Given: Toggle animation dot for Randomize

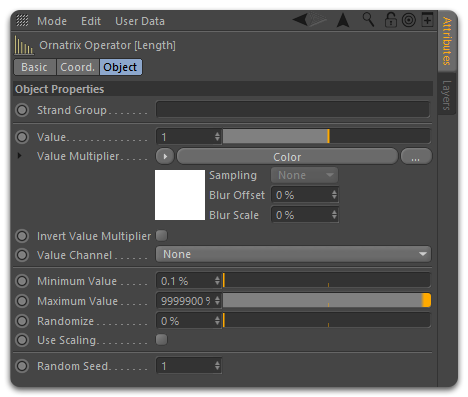Looking at the screenshot, I should 22,321.
